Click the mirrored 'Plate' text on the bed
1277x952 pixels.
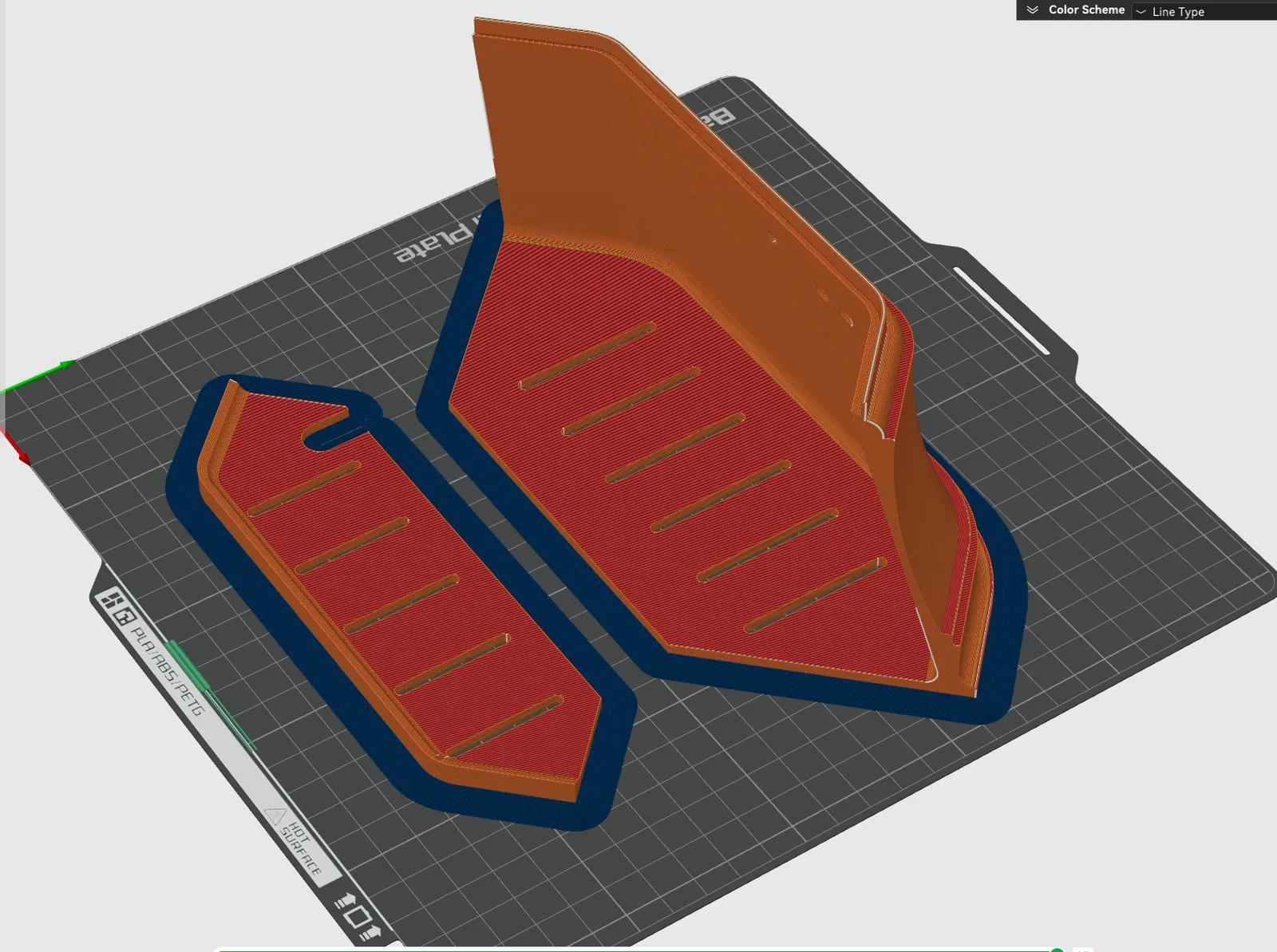[x=433, y=243]
